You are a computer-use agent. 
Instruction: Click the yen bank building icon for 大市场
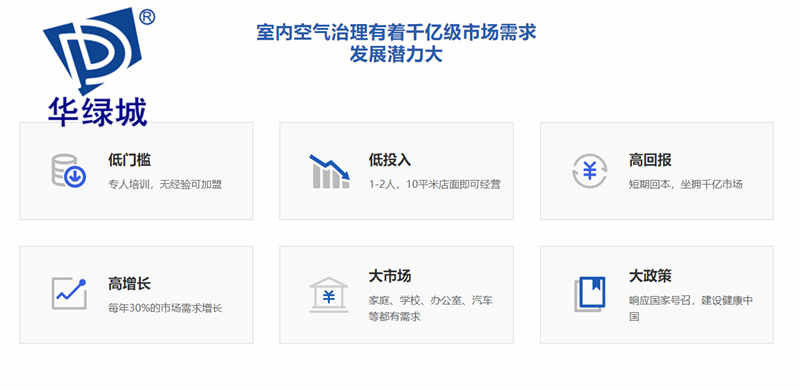pyautogui.click(x=329, y=295)
